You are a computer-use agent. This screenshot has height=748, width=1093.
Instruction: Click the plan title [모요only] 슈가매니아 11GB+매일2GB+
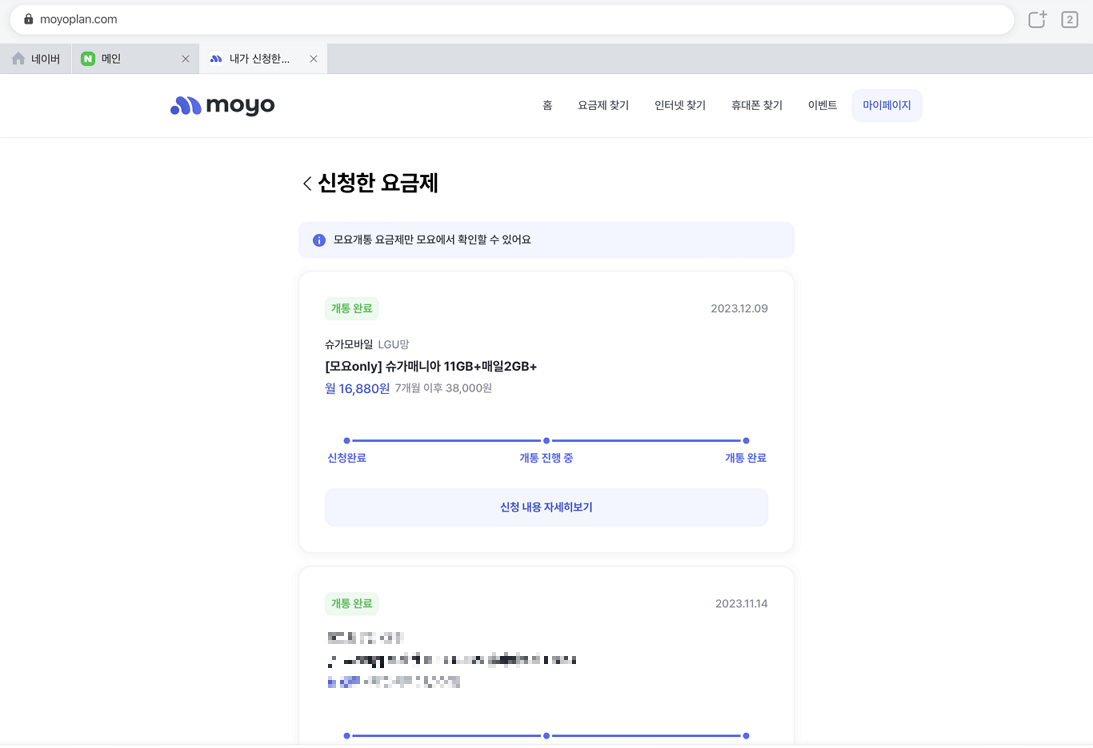431,367
